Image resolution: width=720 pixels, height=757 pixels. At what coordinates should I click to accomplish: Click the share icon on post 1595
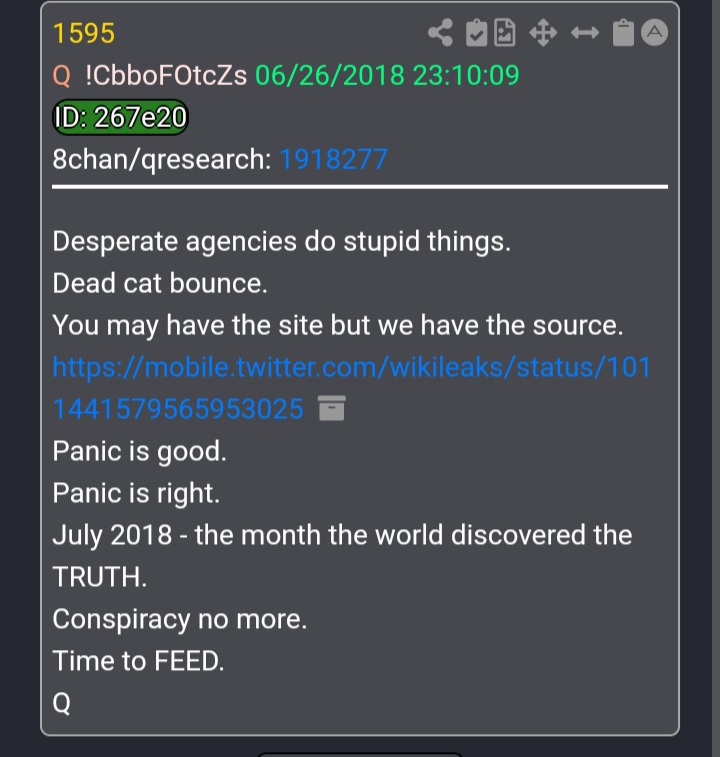440,33
